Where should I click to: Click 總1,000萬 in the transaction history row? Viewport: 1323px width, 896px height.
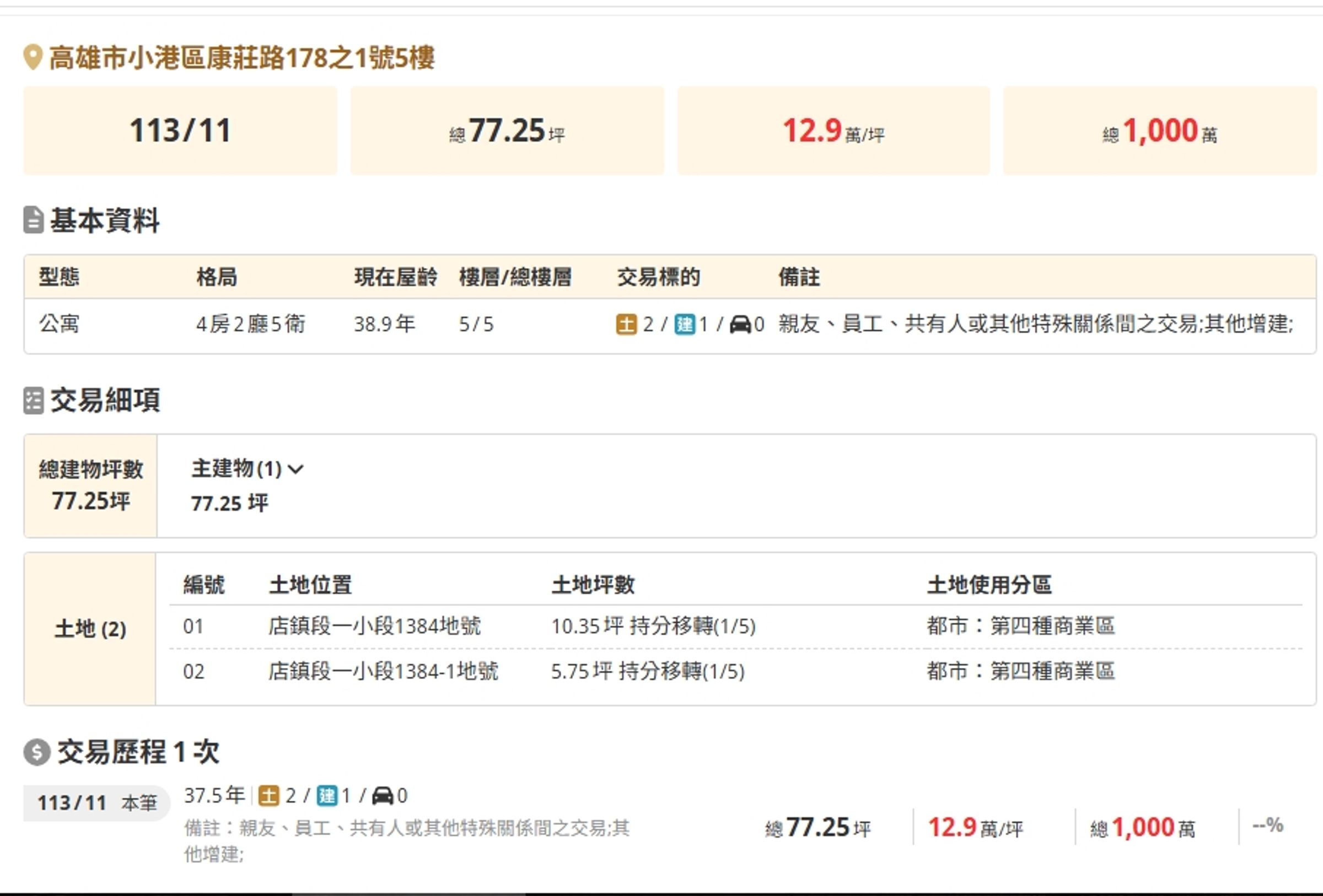[1143, 827]
